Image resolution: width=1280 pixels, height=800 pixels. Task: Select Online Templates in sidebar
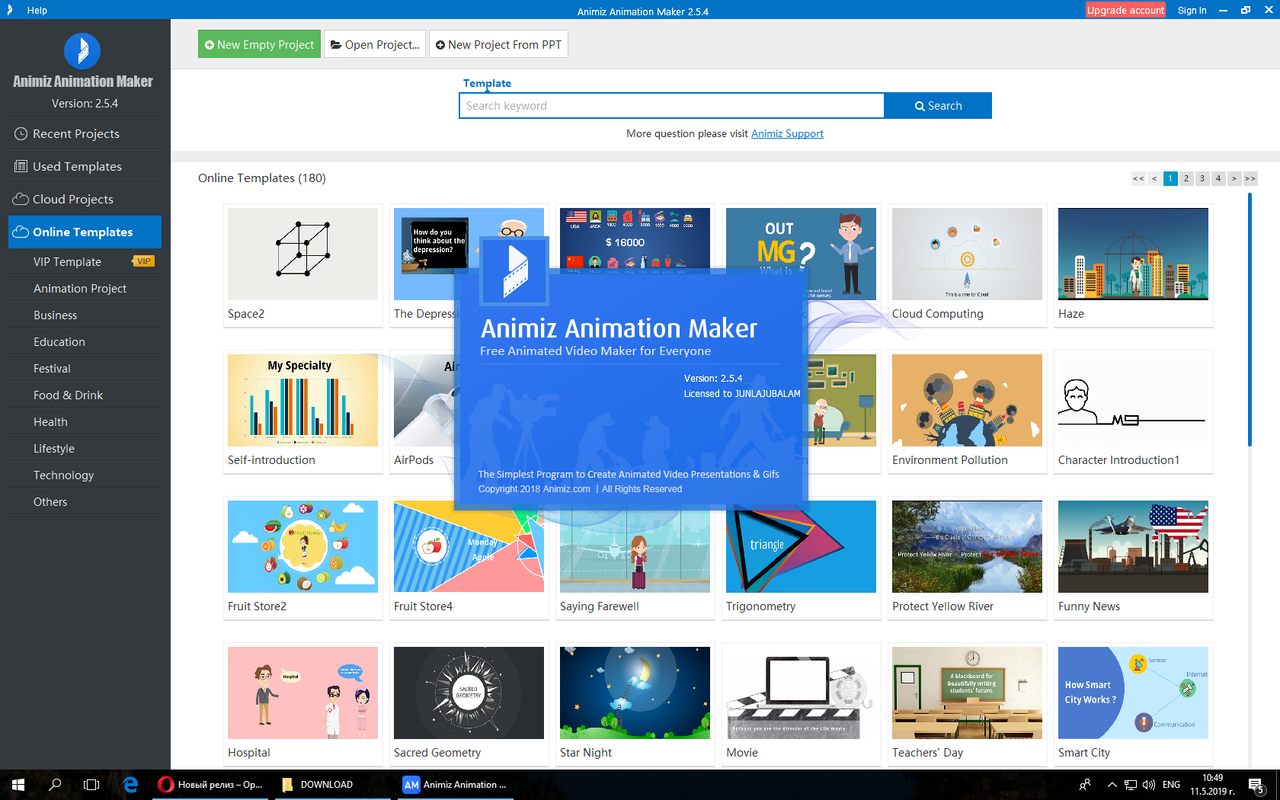(85, 232)
